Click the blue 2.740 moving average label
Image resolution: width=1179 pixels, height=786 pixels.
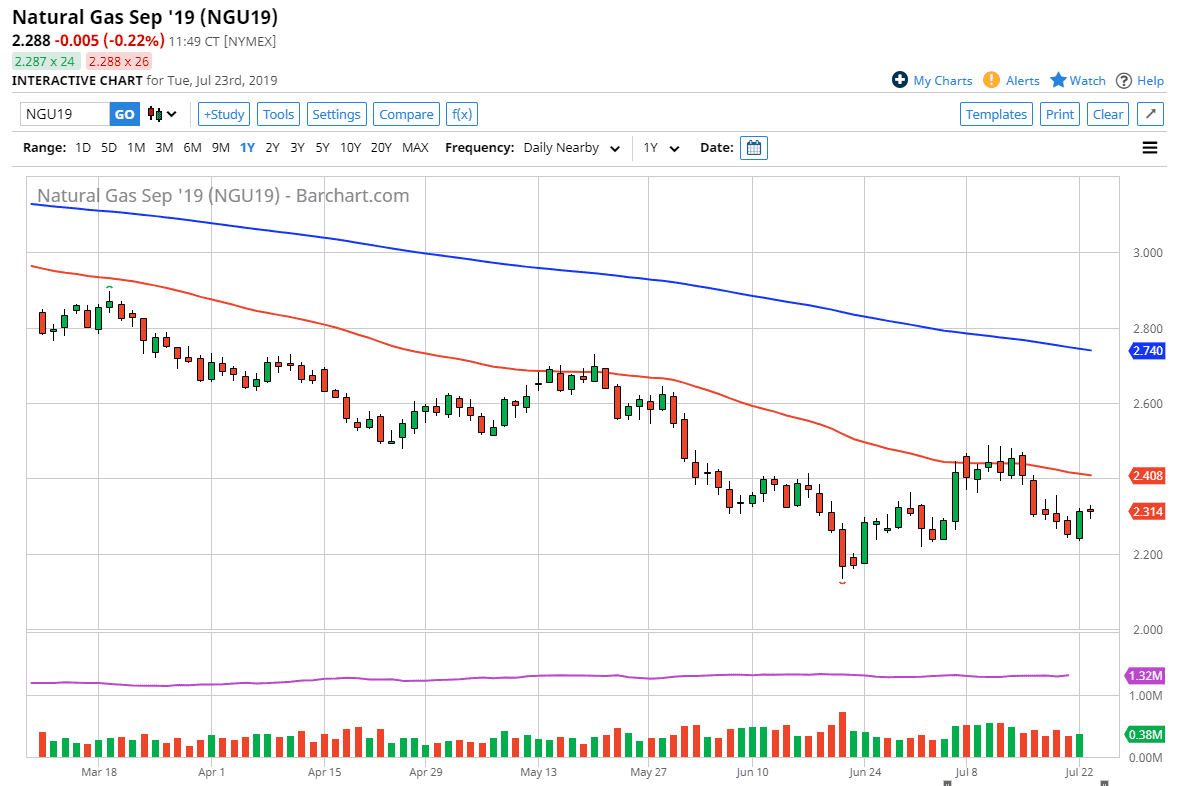[x=1144, y=351]
